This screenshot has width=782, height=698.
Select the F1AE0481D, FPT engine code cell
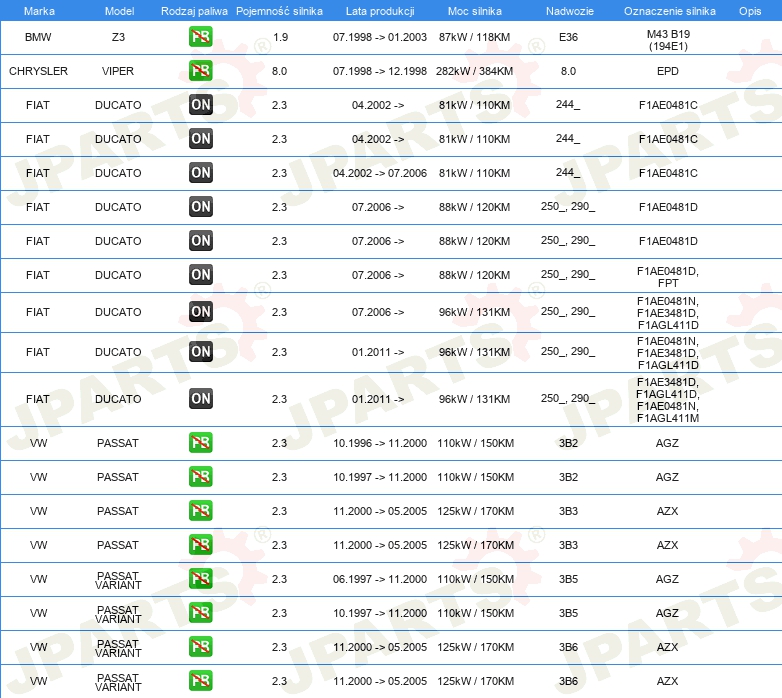[x=668, y=277]
